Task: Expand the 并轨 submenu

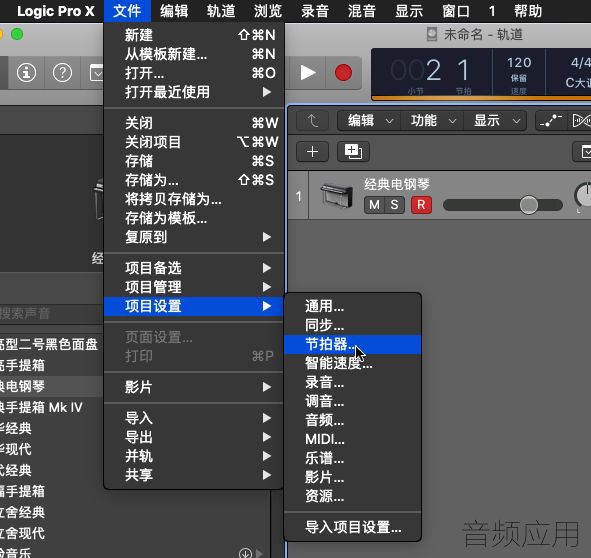Action: pos(194,456)
